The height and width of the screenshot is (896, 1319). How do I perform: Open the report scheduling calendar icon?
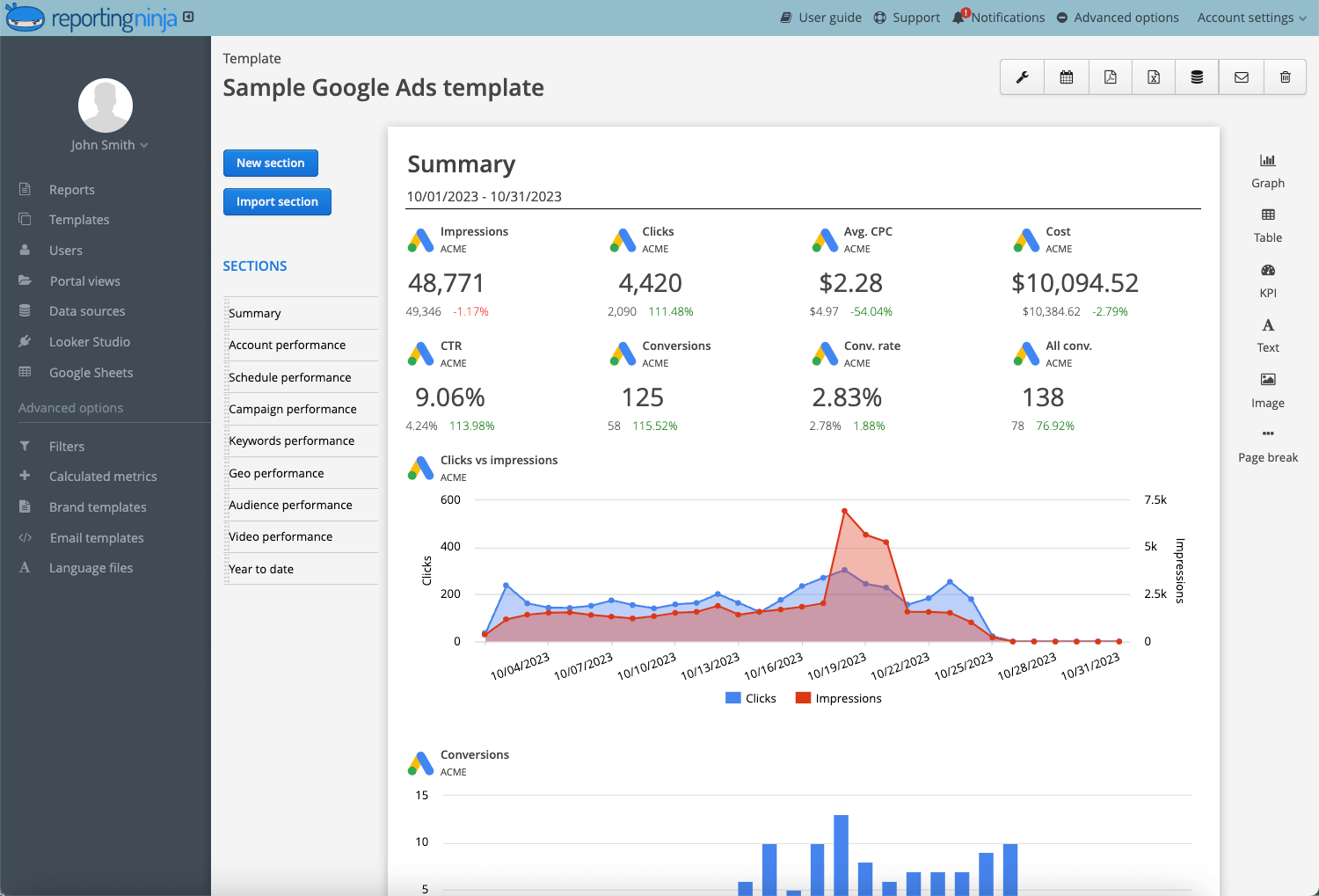pos(1066,76)
